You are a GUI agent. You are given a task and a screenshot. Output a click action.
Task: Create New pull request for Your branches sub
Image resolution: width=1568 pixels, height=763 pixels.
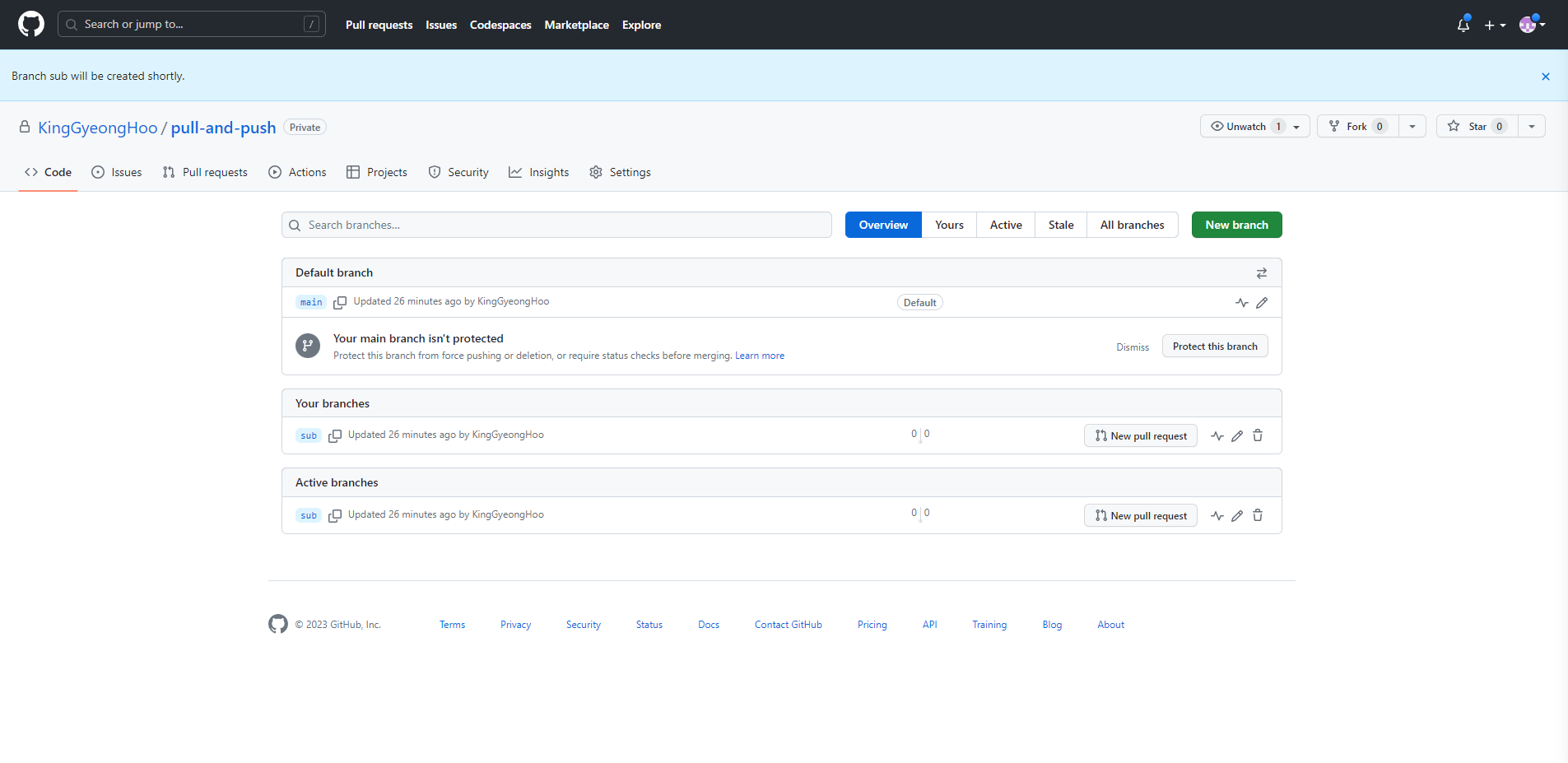(x=1141, y=436)
